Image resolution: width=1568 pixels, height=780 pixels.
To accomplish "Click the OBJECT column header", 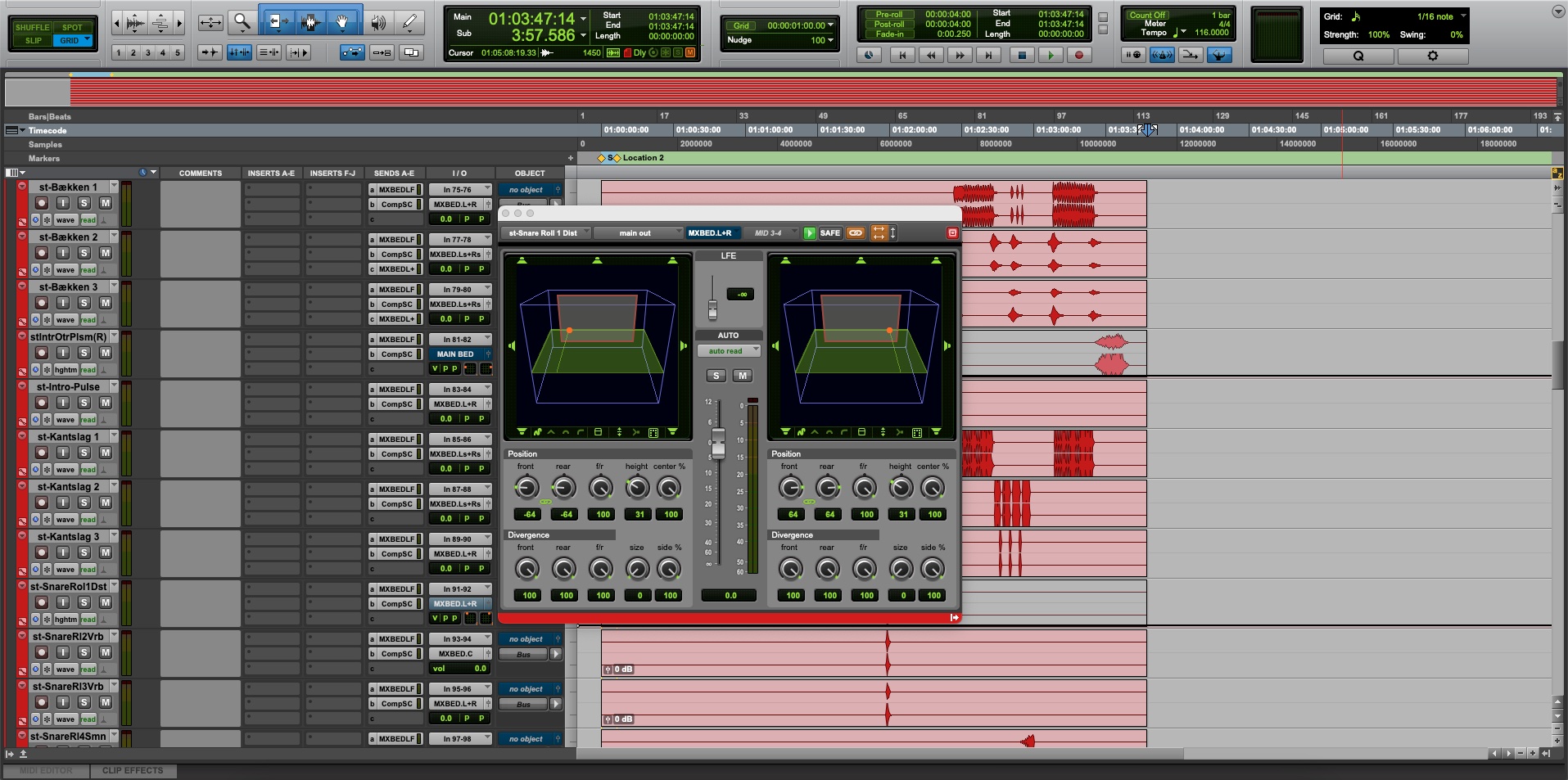I will [530, 174].
